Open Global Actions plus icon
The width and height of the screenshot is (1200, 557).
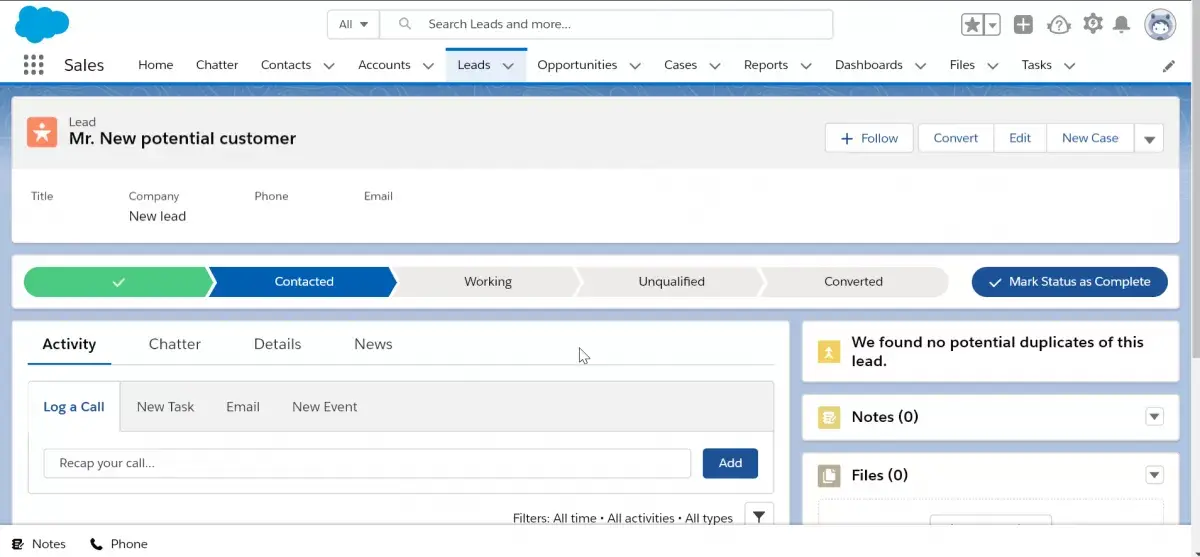tap(1023, 25)
